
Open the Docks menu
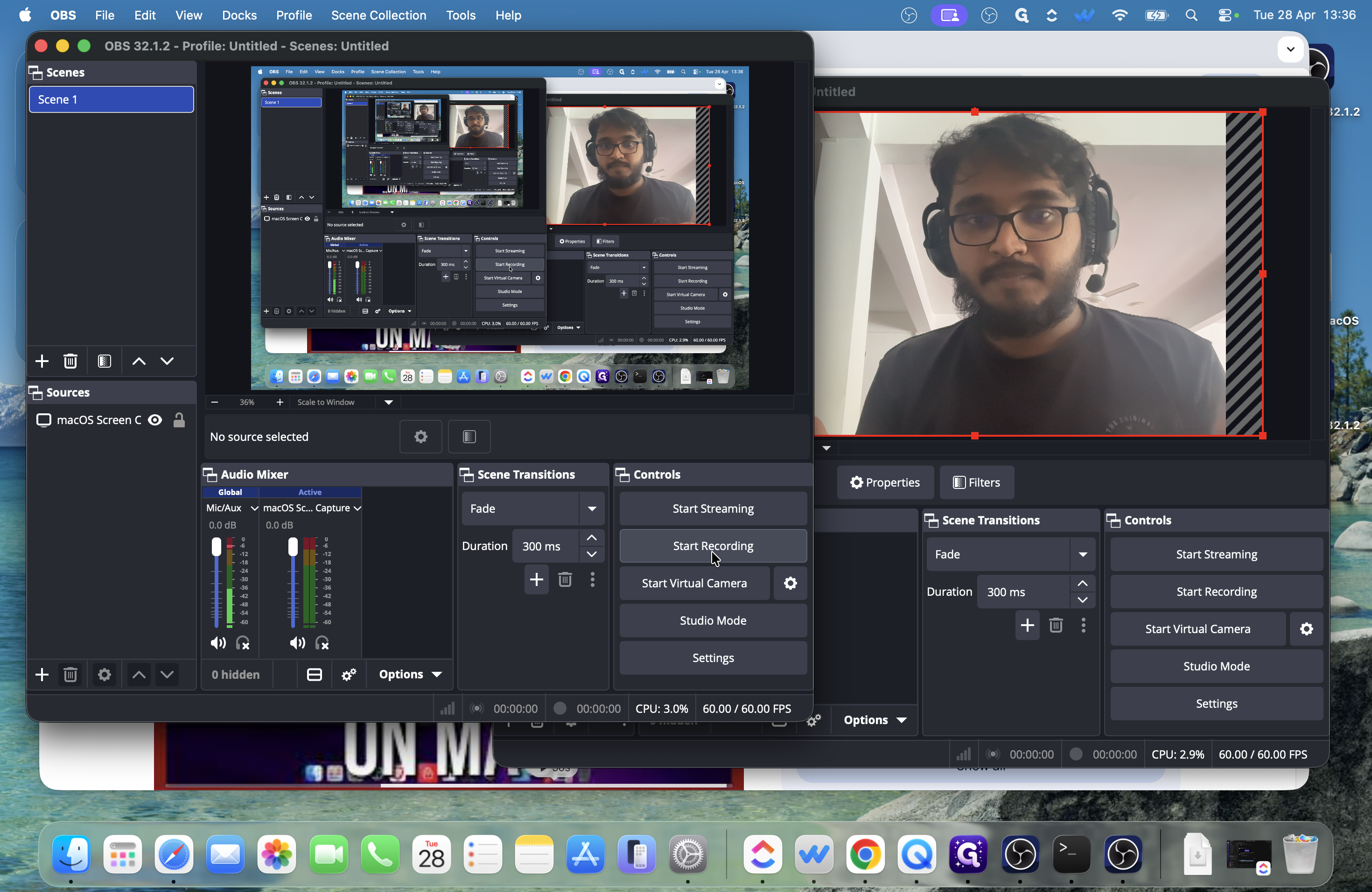[239, 15]
